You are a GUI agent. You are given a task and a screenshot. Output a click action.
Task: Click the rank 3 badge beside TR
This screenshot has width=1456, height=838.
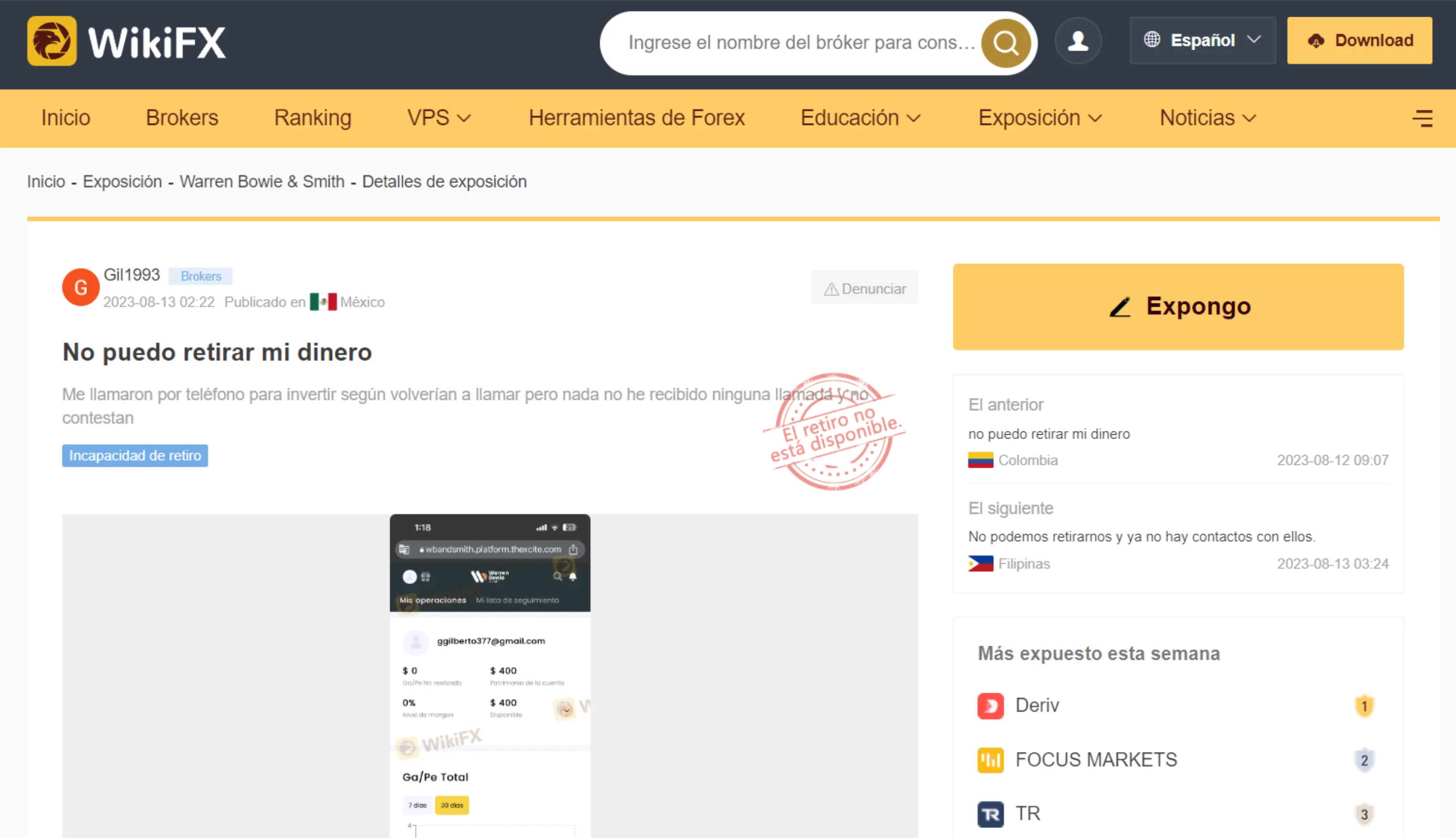pos(1364,814)
